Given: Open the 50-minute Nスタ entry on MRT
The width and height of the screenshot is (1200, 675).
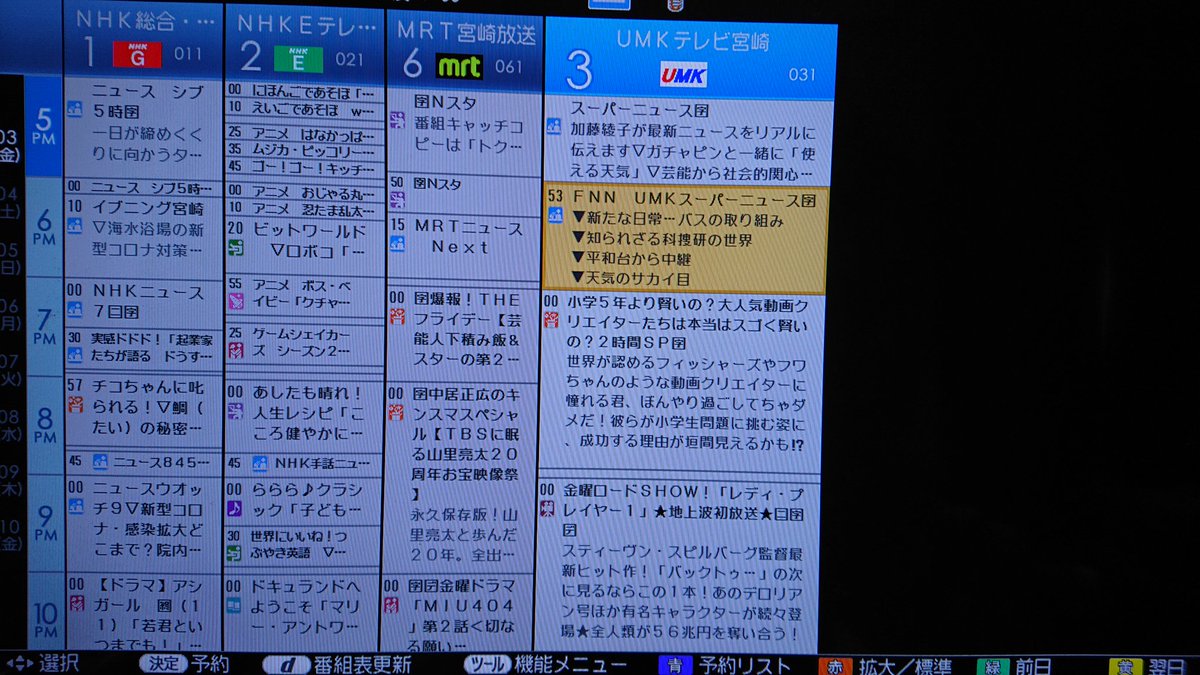Looking at the screenshot, I should coord(464,194).
